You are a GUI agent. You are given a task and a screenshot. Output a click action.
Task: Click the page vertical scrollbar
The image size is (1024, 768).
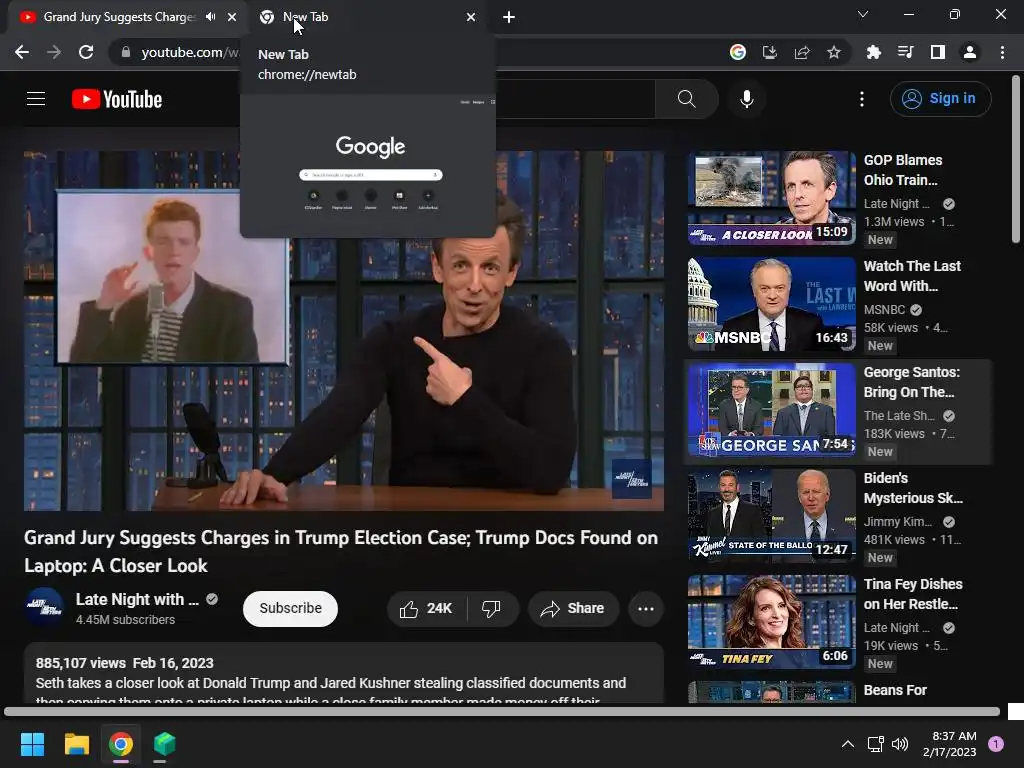pos(1016,159)
